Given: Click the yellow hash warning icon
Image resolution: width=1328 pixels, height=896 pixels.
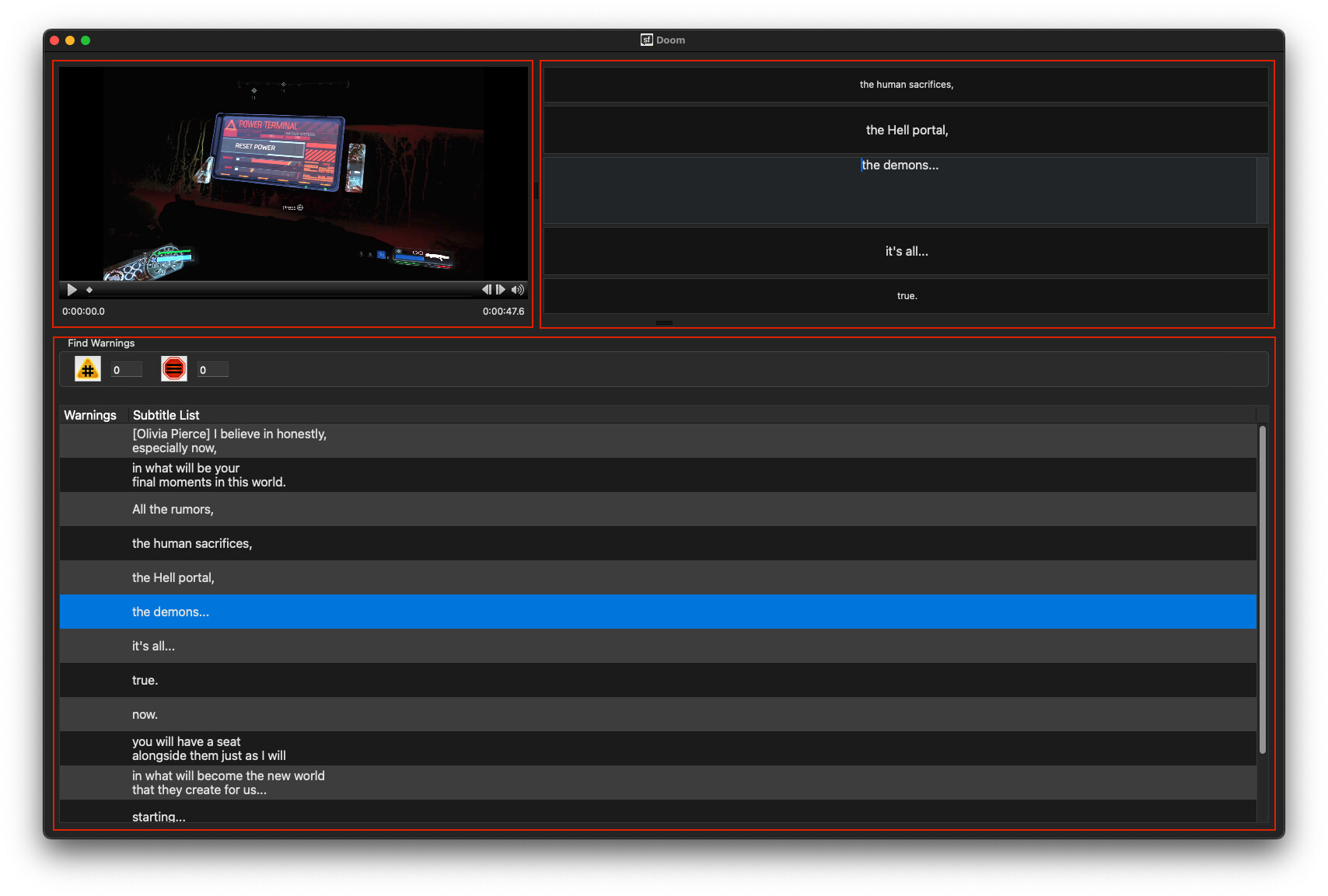Looking at the screenshot, I should (88, 369).
